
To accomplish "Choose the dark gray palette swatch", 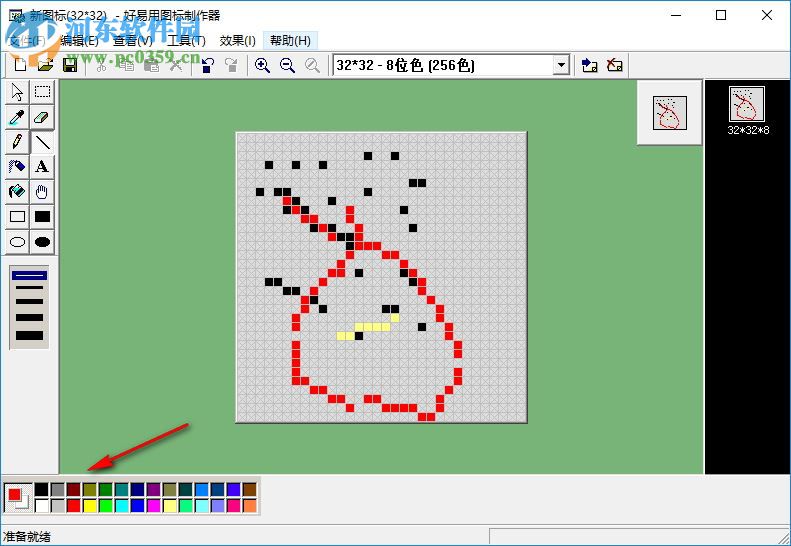I will (x=58, y=489).
